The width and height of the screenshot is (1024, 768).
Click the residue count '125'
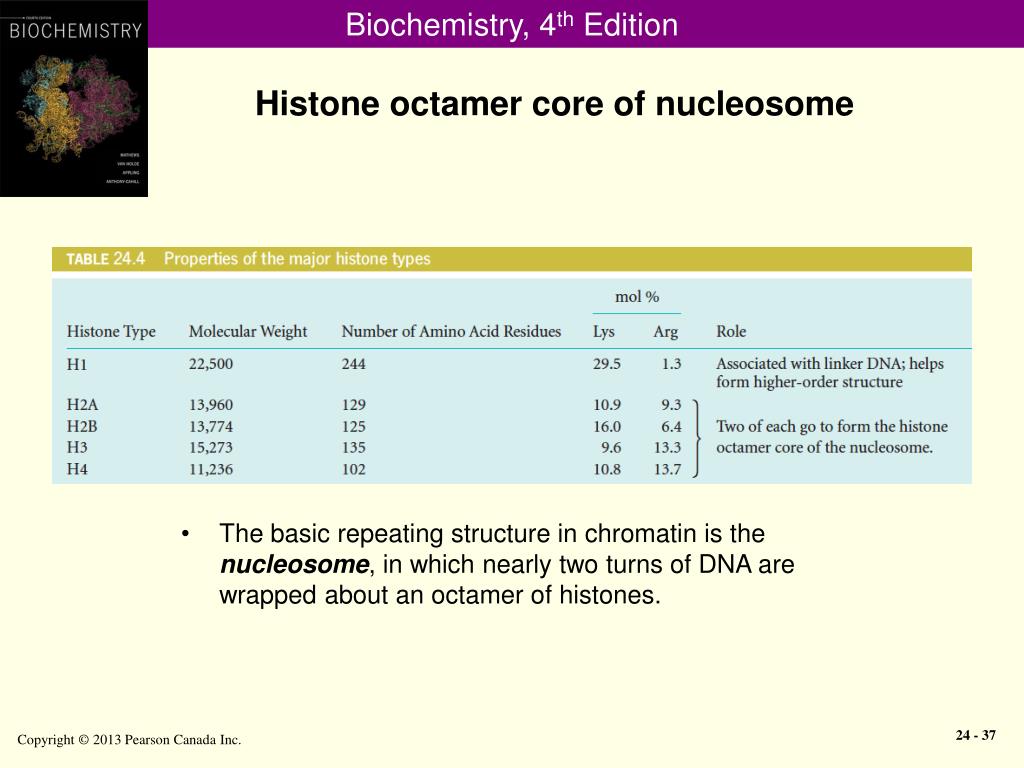pyautogui.click(x=353, y=426)
